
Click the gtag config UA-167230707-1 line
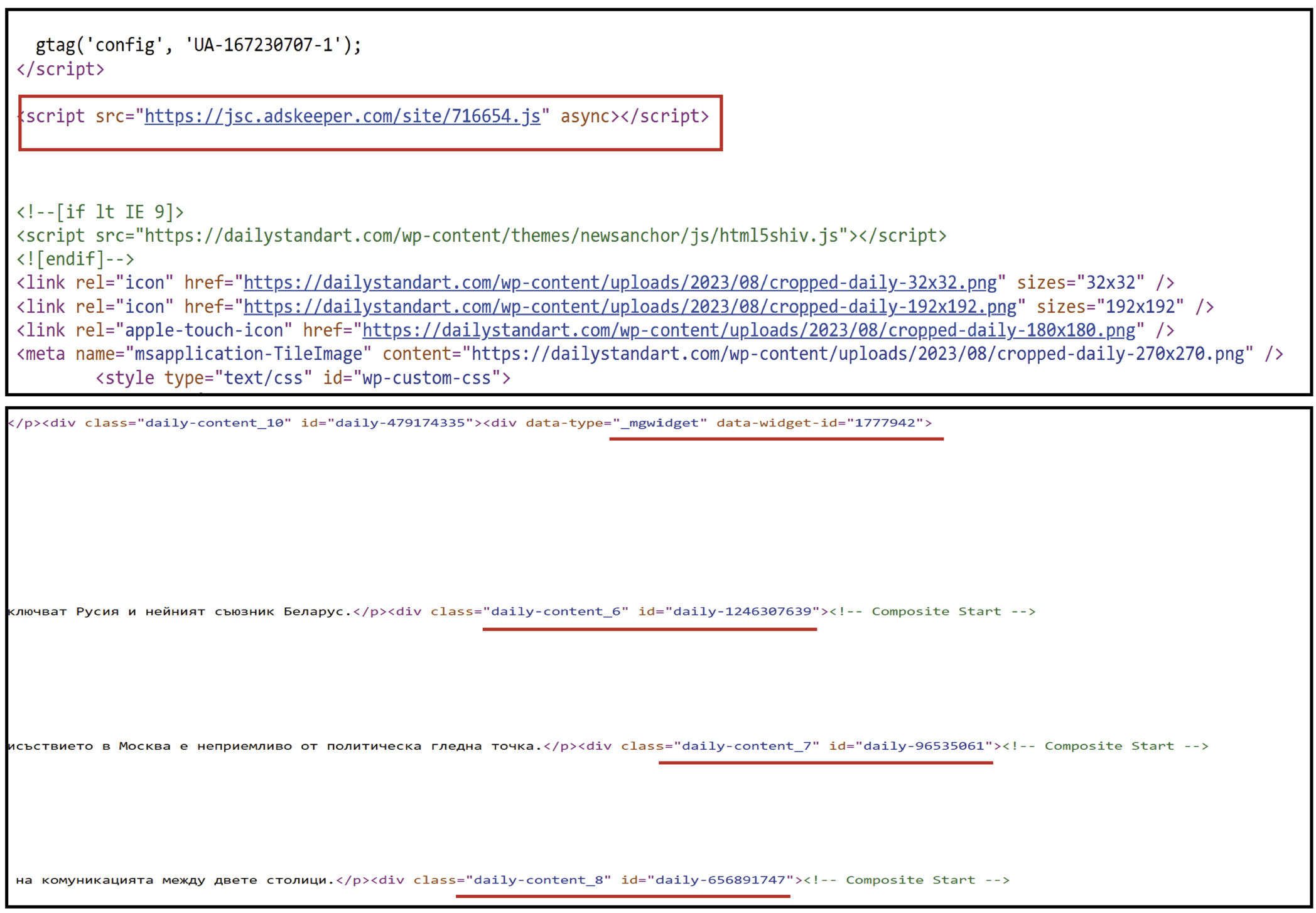coord(198,45)
